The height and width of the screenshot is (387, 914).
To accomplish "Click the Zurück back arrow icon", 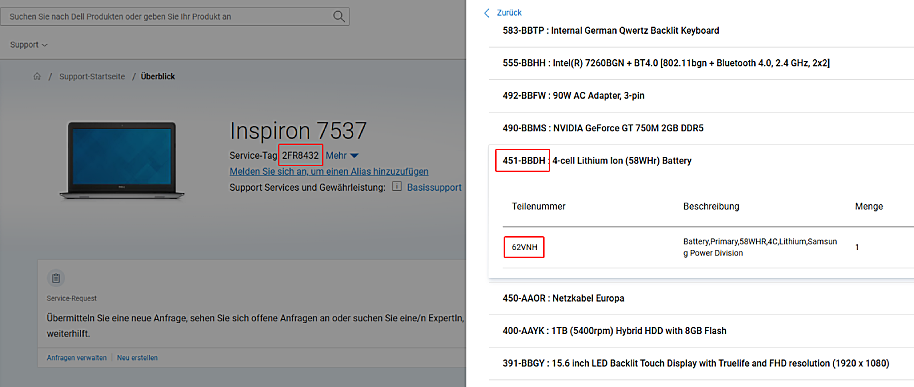I will [487, 12].
